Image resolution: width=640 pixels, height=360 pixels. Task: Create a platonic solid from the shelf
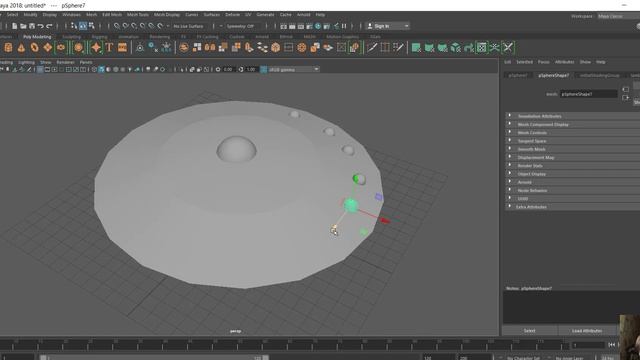tap(78, 47)
